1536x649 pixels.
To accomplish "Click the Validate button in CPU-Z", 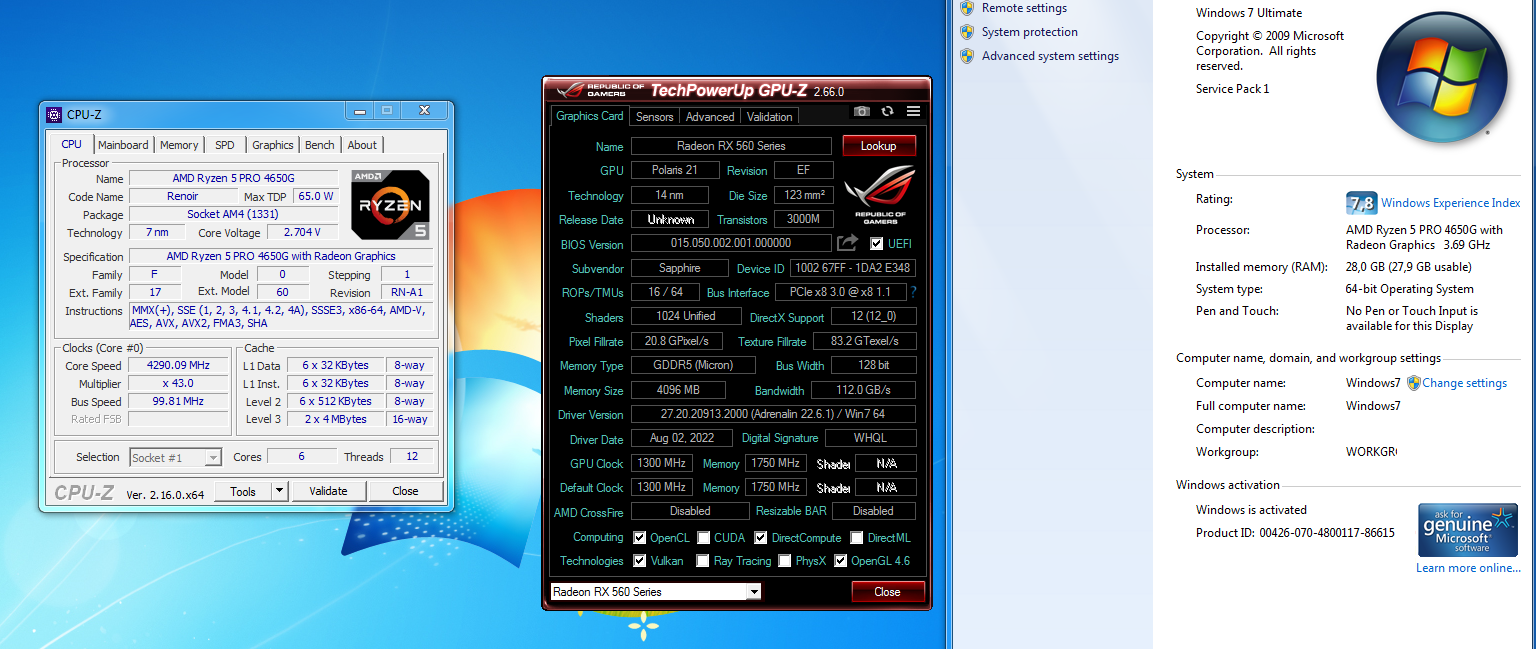I will click(x=328, y=491).
